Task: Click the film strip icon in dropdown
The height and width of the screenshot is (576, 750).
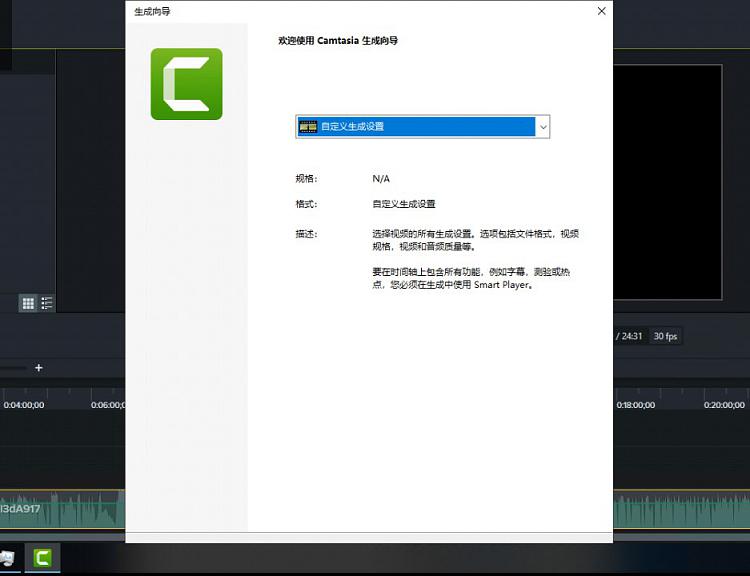Action: 308,127
